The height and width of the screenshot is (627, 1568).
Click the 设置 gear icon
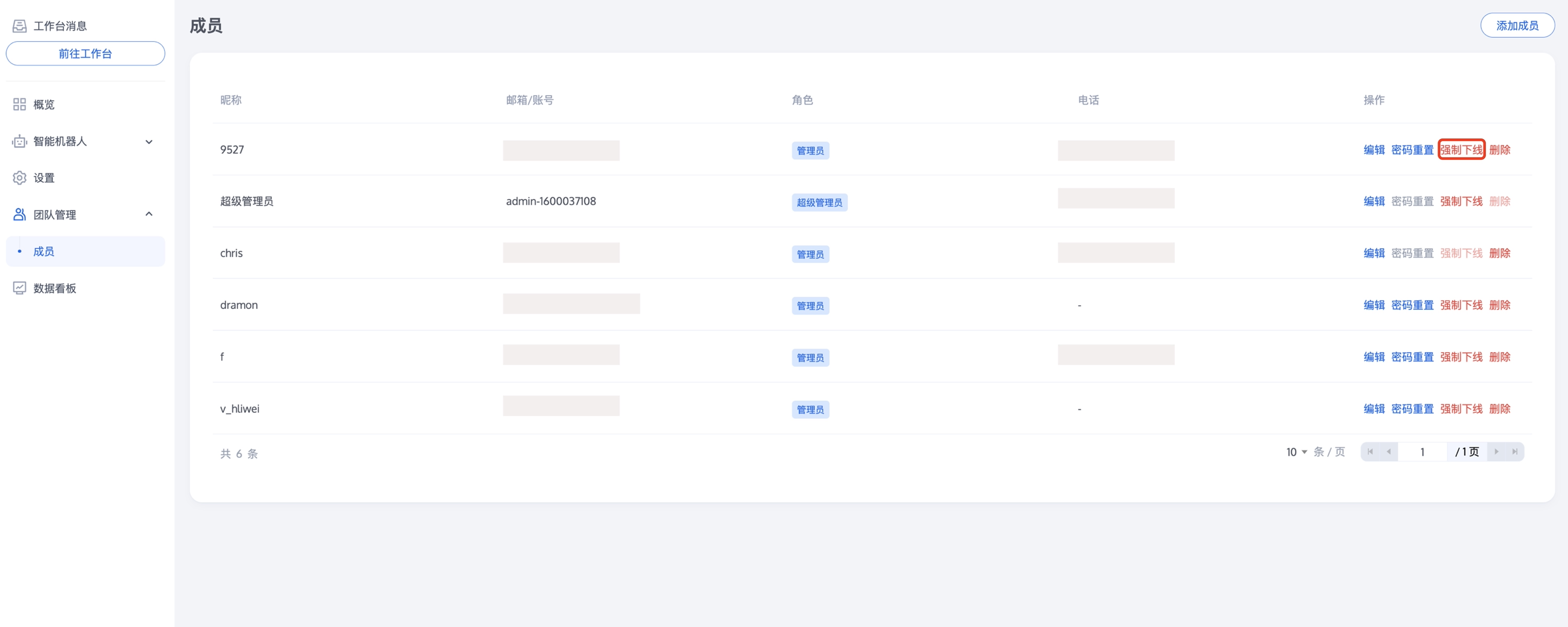[x=19, y=178]
